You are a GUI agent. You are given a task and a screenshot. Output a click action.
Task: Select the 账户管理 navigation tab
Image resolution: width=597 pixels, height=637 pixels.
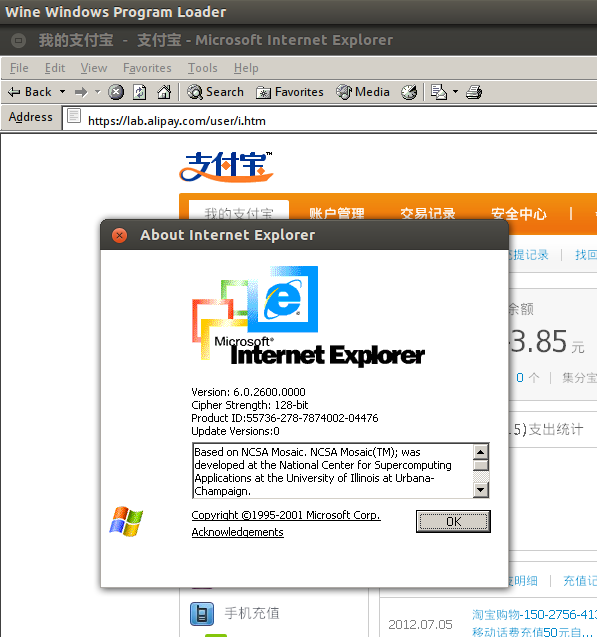pos(337,213)
